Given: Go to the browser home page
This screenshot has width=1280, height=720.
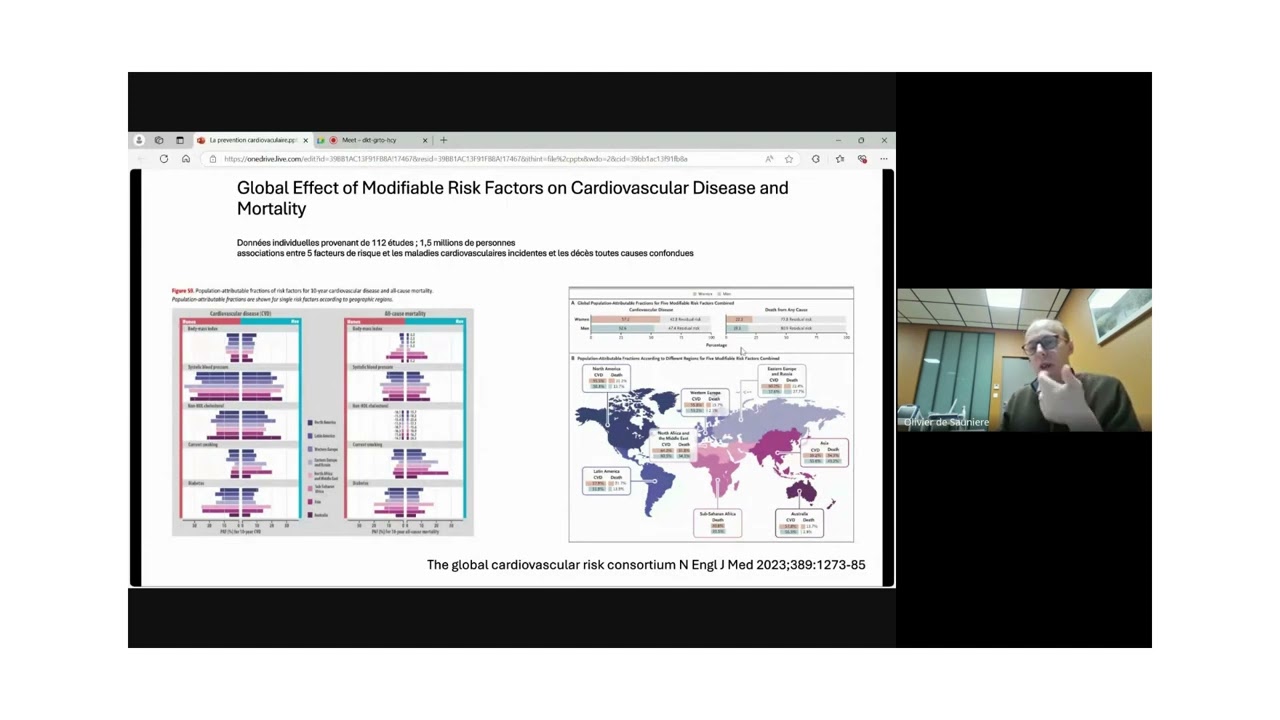Looking at the screenshot, I should [186, 159].
